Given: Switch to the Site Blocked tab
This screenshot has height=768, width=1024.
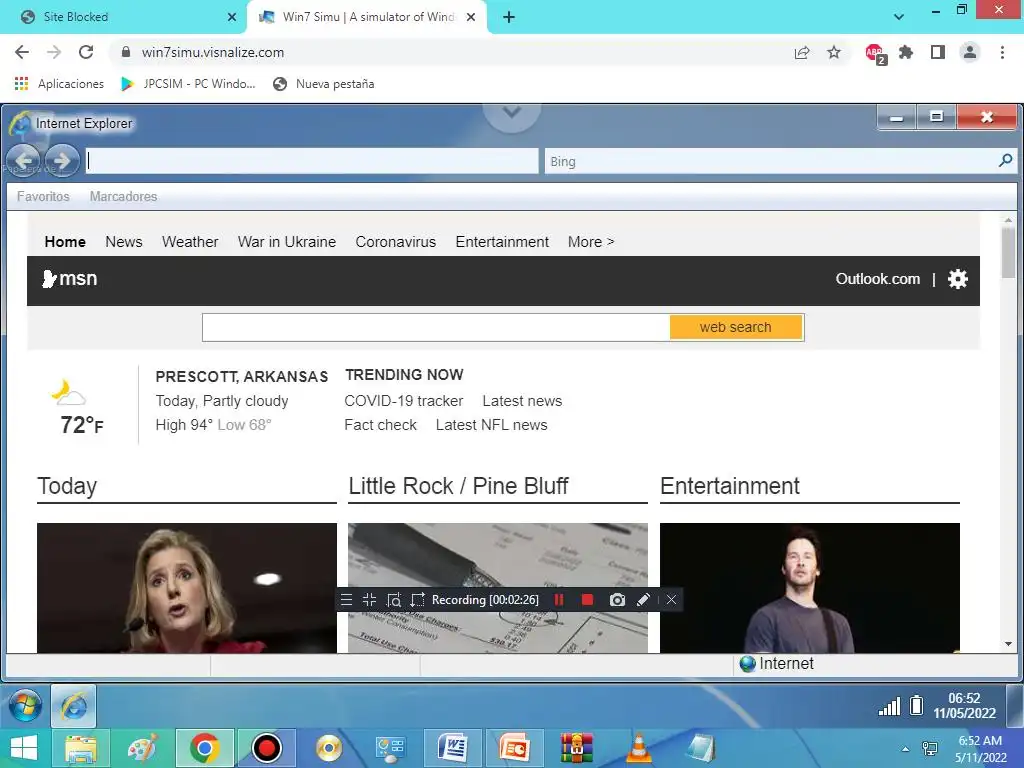Looking at the screenshot, I should [124, 17].
